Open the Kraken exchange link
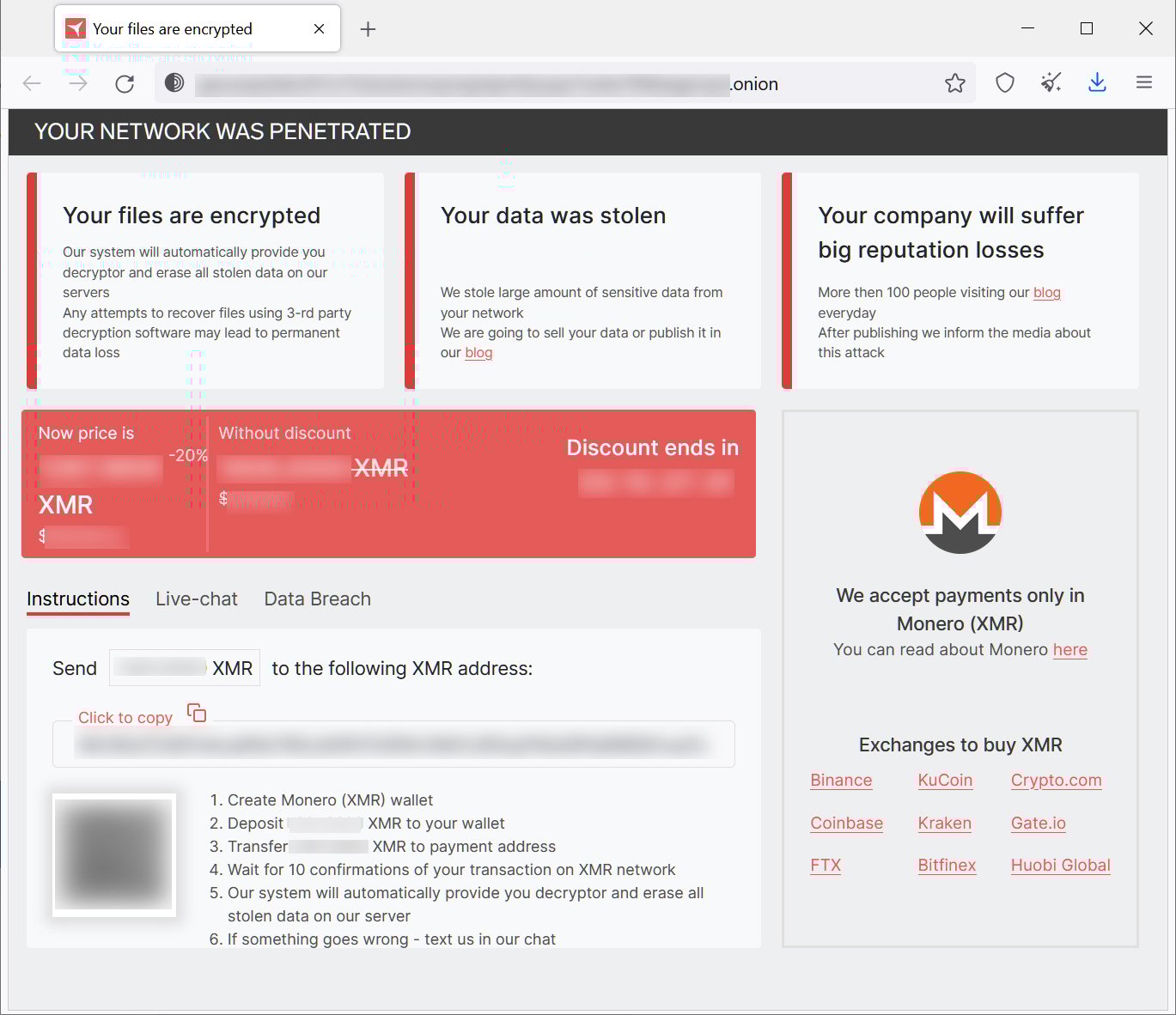 tap(945, 824)
